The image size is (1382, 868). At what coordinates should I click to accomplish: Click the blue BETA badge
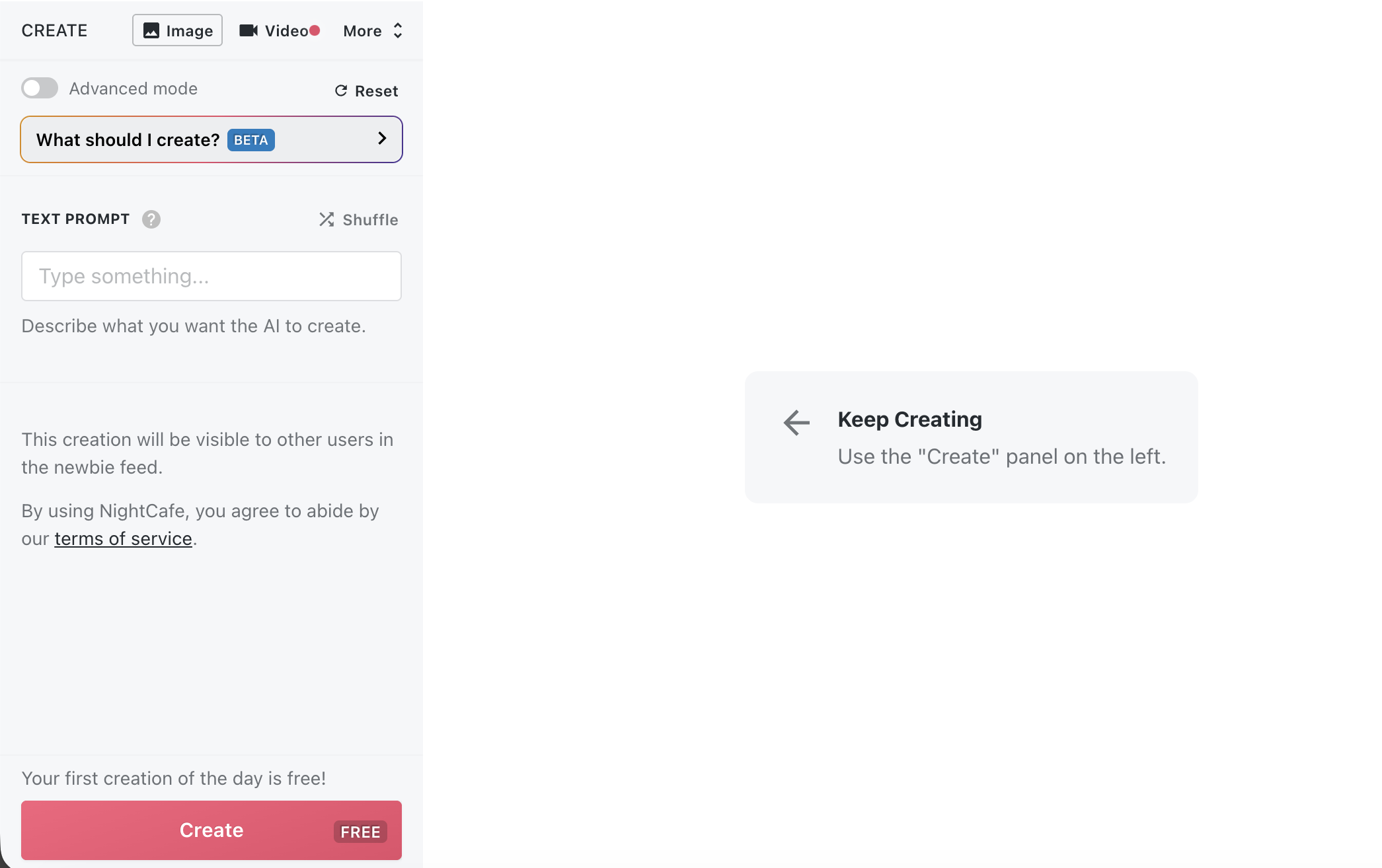pyautogui.click(x=250, y=140)
